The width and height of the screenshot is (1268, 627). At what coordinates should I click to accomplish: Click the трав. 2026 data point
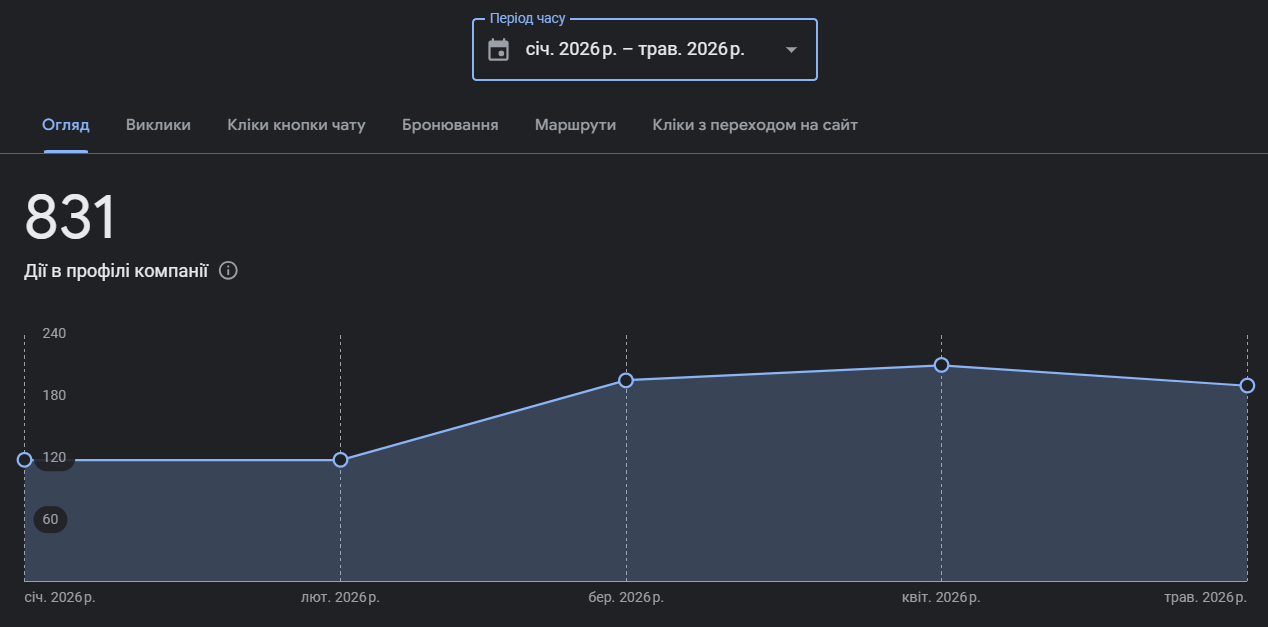click(1247, 386)
